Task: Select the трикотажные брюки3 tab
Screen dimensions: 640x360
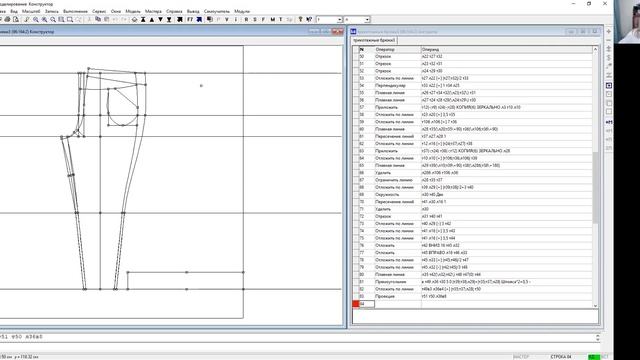Action: click(x=374, y=41)
